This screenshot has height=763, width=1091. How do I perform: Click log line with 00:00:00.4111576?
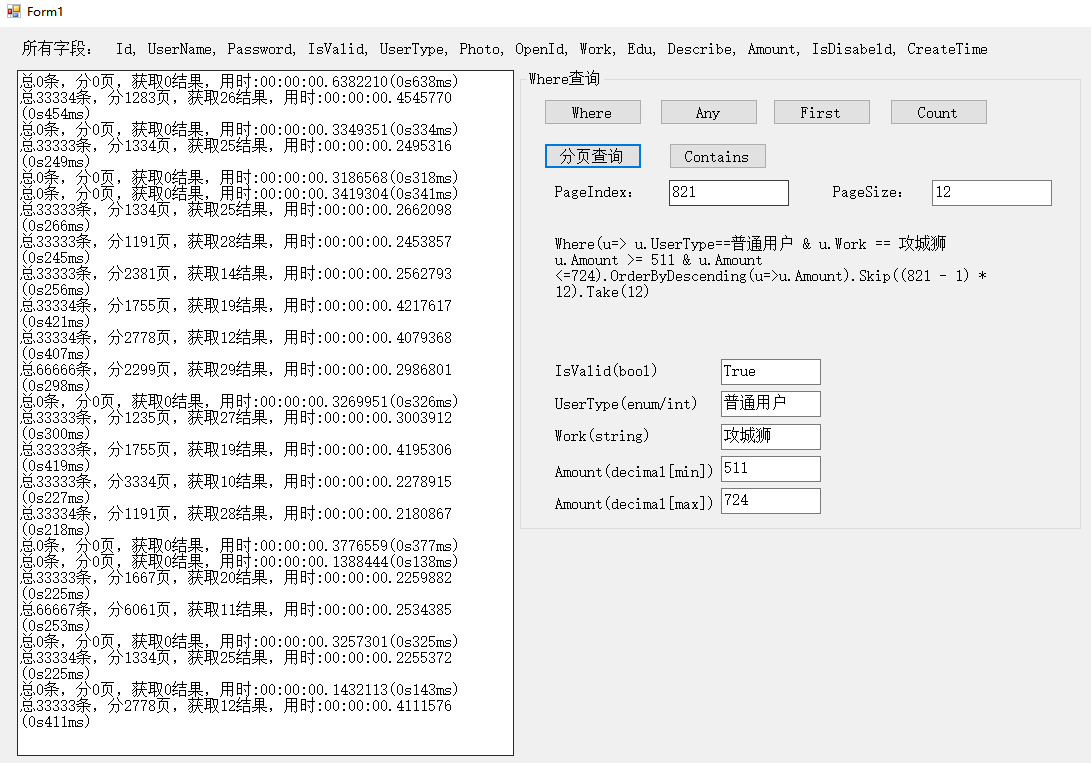236,714
